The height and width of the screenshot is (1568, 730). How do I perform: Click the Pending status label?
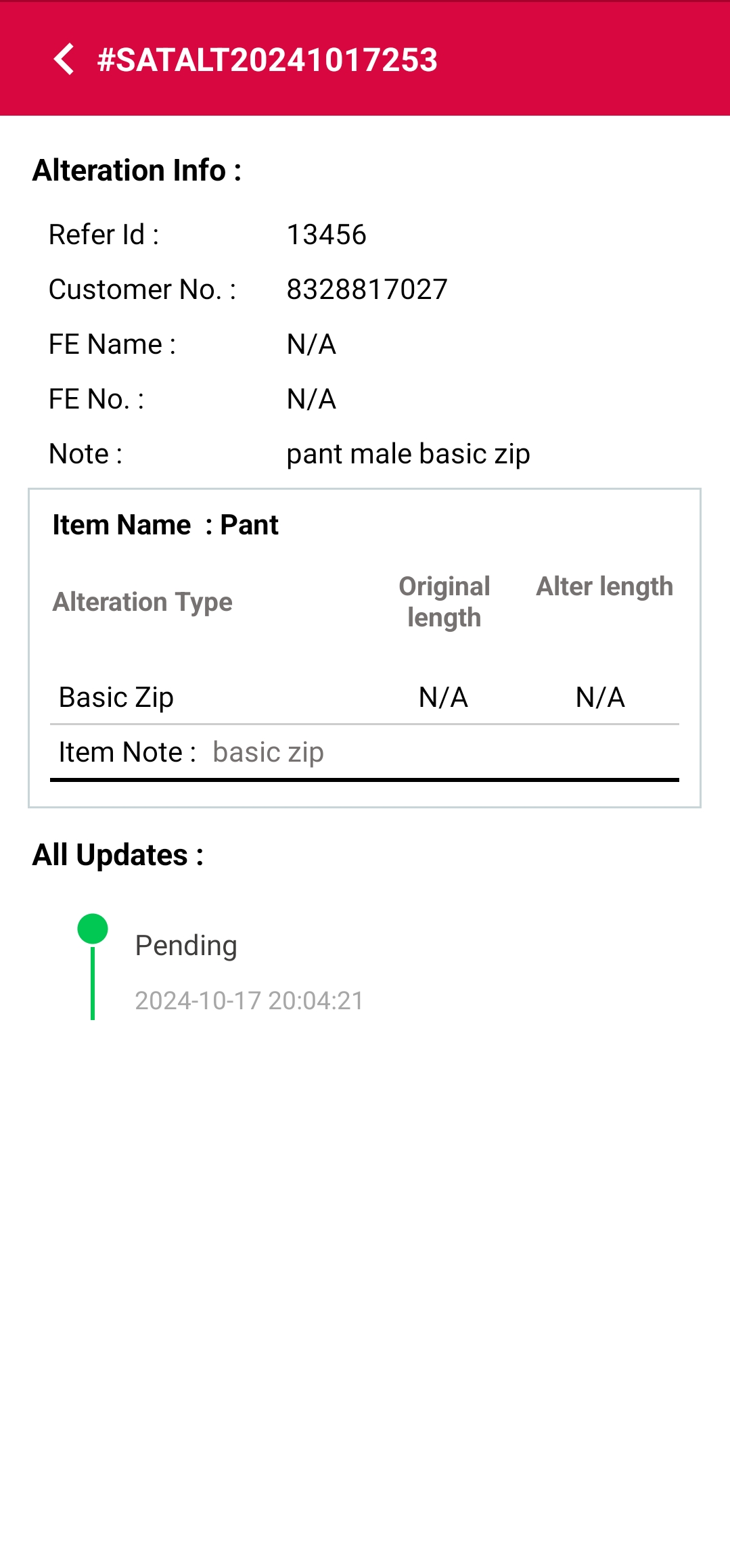tap(185, 945)
